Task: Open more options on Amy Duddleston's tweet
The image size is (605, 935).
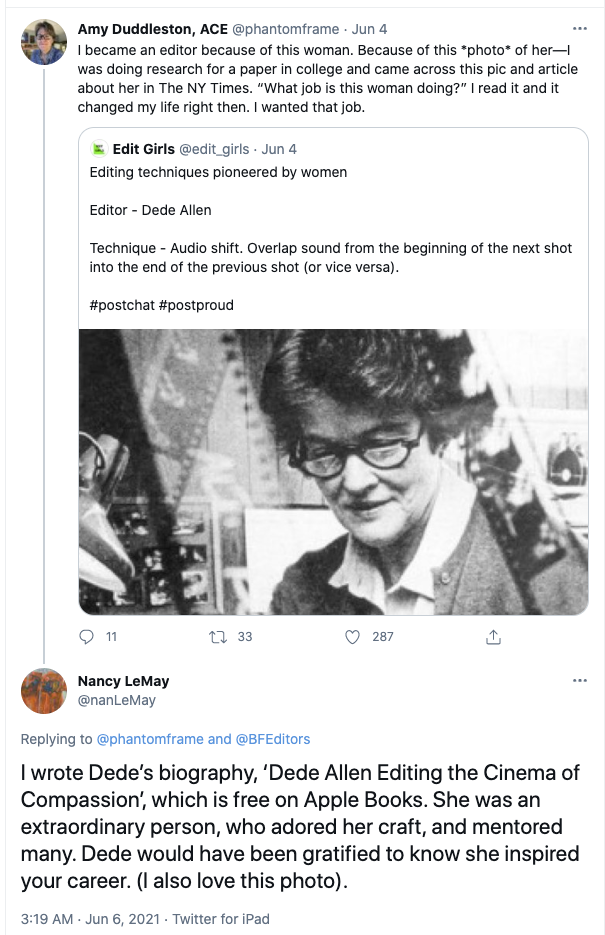Action: (x=578, y=27)
